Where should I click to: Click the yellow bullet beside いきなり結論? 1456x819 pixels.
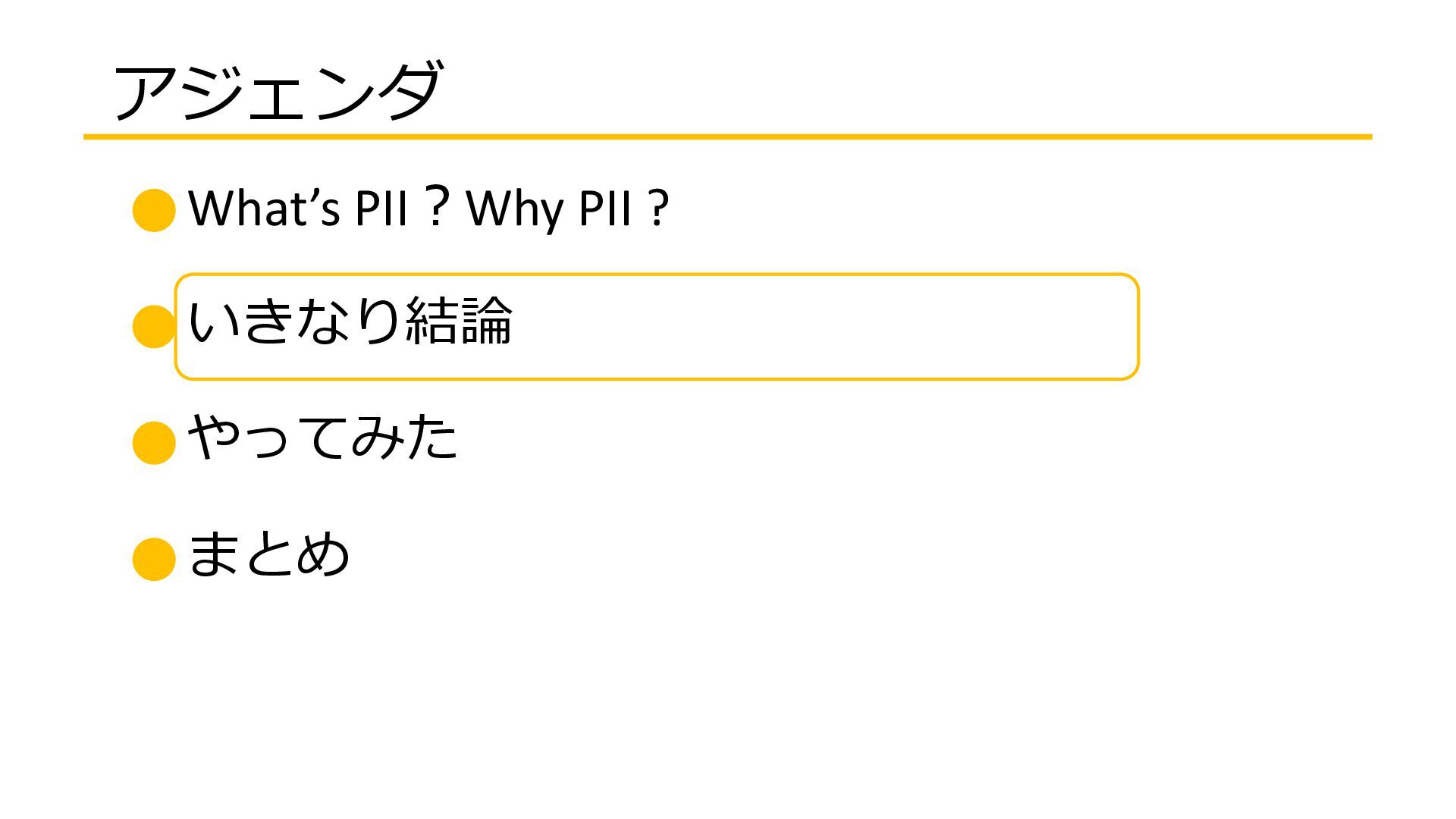click(153, 327)
